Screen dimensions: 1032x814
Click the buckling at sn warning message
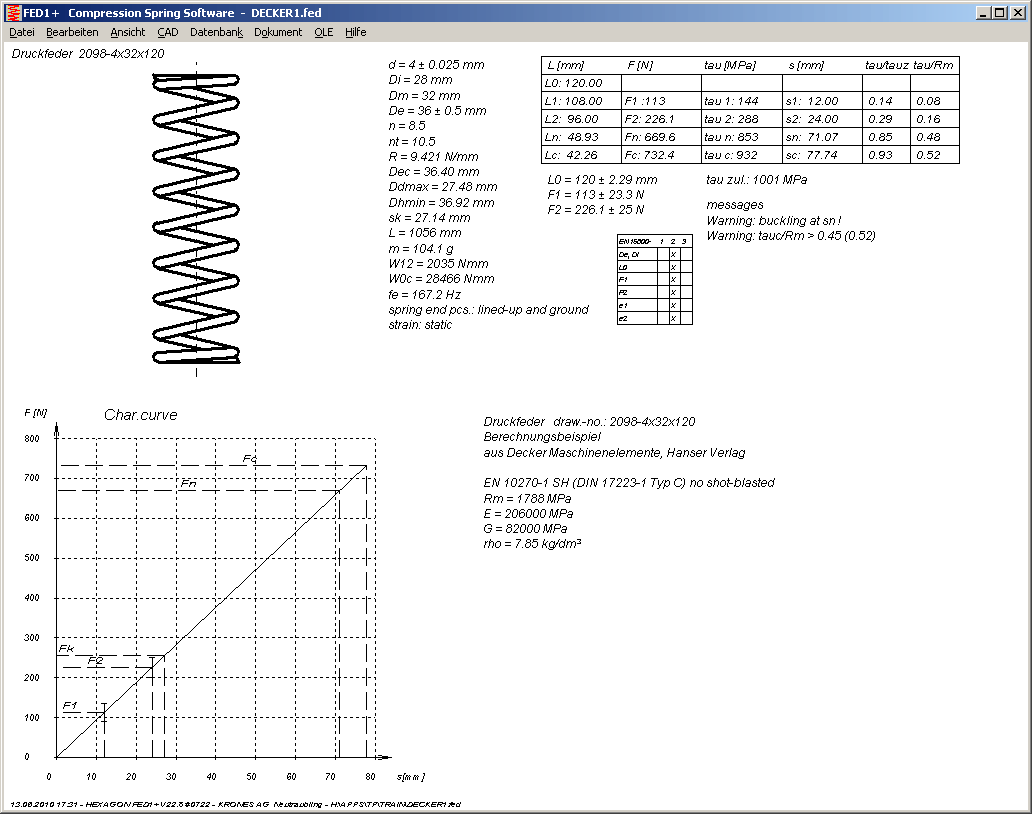(x=773, y=220)
